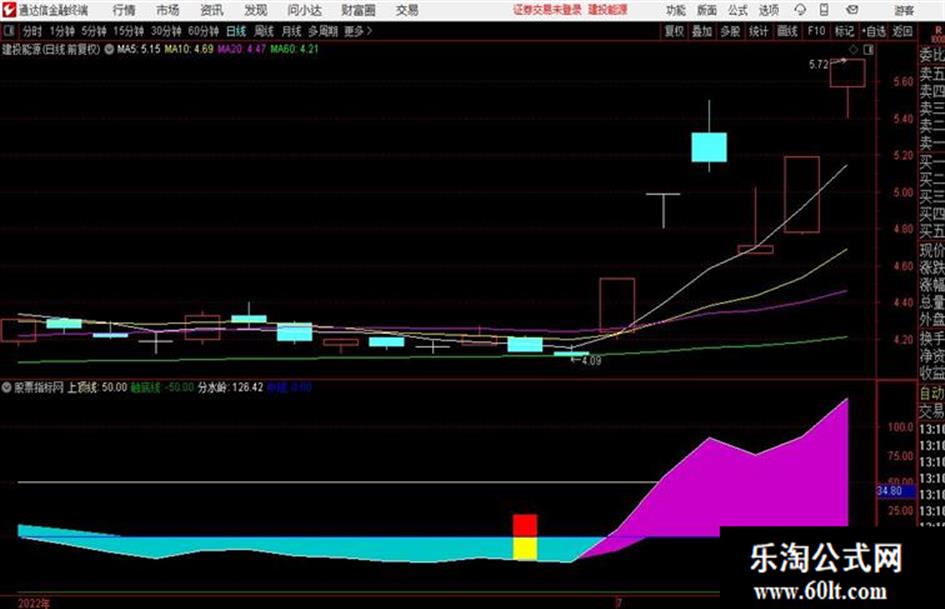Click the 2022年 date label on timeline
Image resolution: width=945 pixels, height=609 pixels.
tap(34, 603)
